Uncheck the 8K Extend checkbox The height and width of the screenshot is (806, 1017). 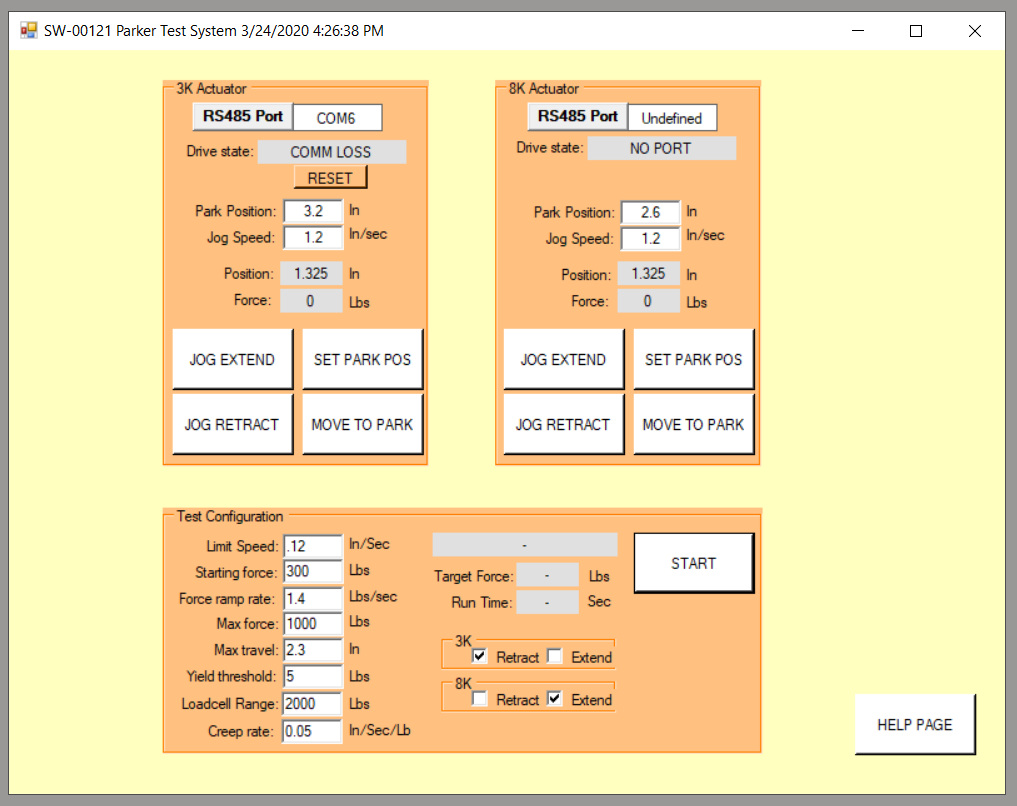click(555, 699)
